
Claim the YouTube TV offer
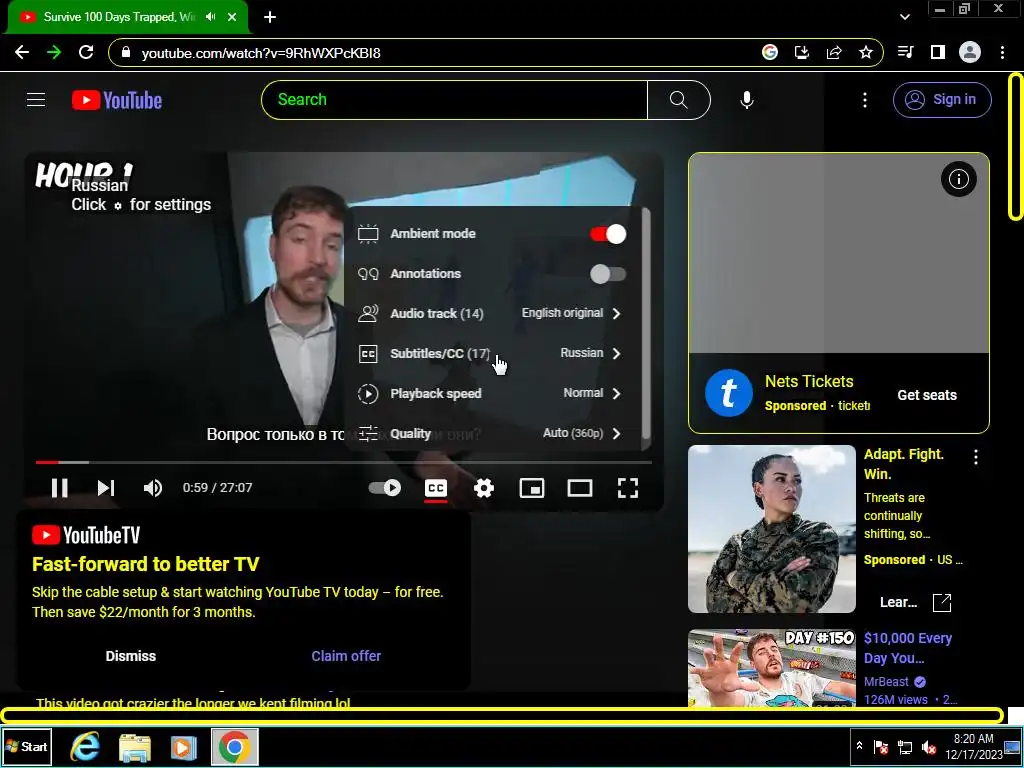(346, 656)
